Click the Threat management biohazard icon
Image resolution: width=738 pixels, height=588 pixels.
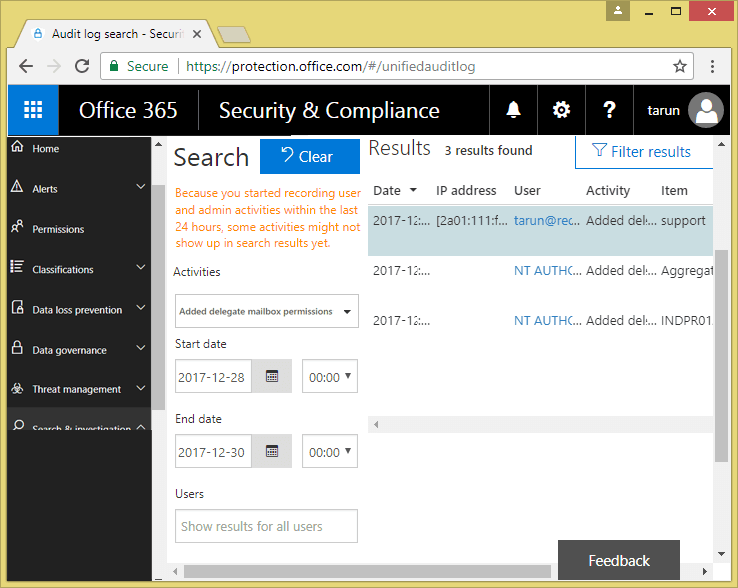point(17,388)
